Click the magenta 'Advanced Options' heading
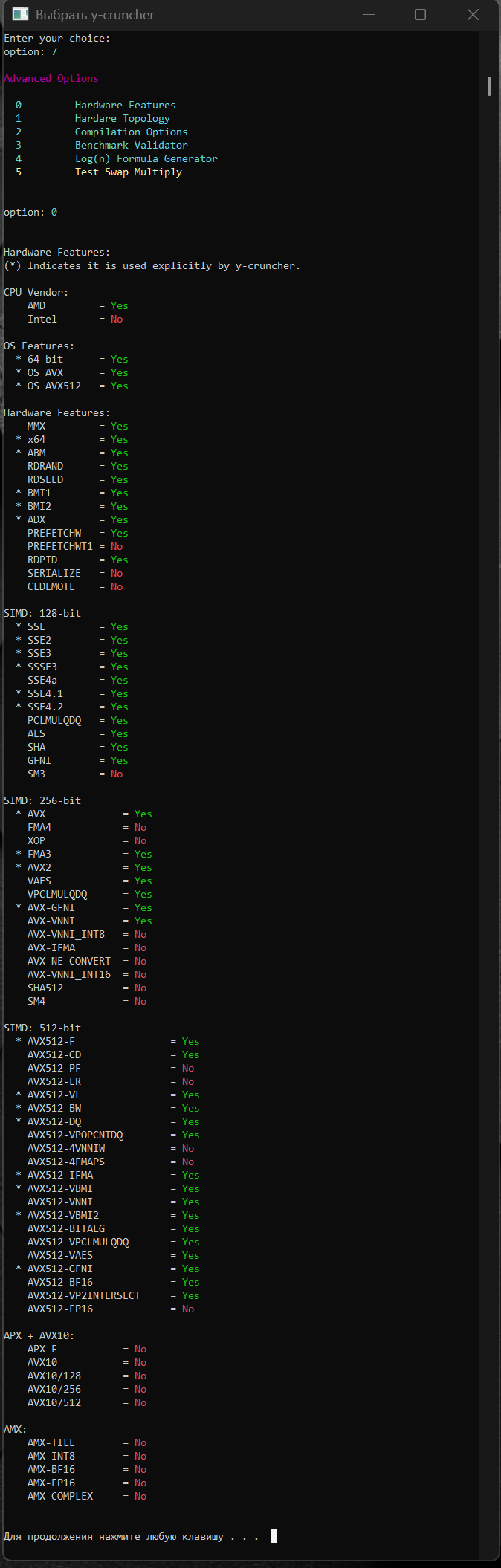The image size is (501, 1568). (51, 78)
